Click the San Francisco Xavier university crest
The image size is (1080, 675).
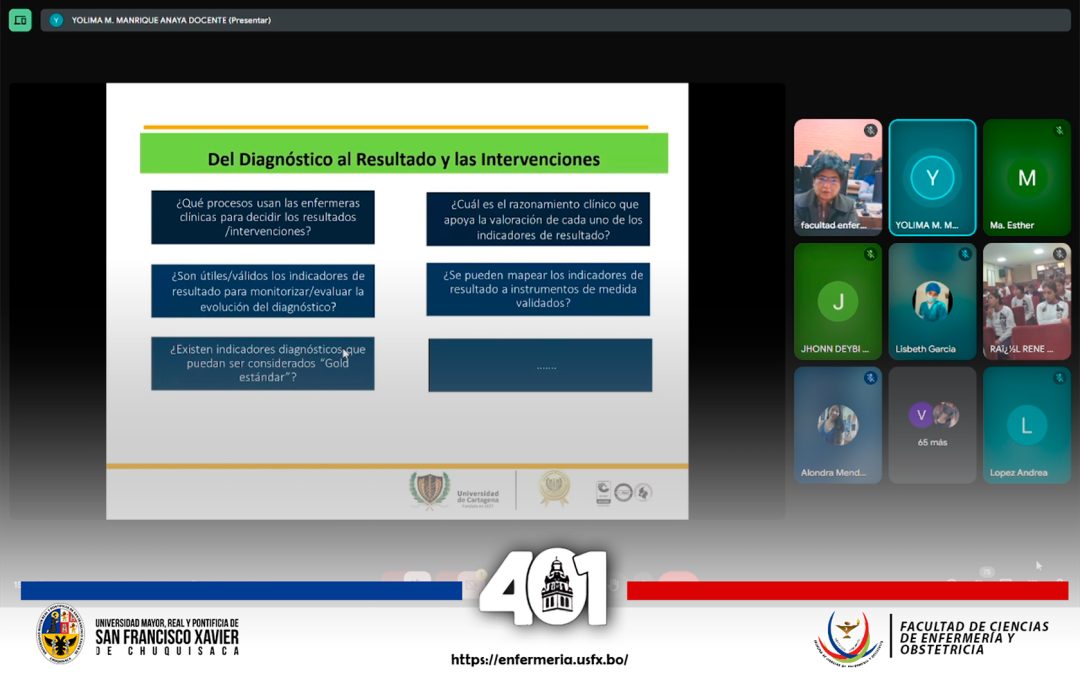point(60,634)
